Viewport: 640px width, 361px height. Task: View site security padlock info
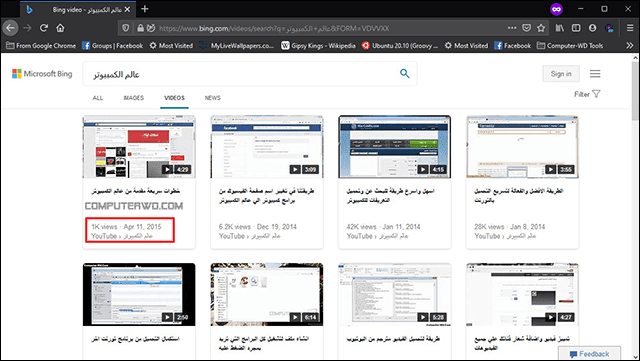140,28
